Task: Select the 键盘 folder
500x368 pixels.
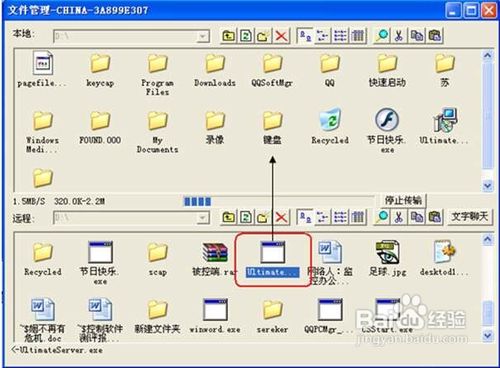Action: 272,128
